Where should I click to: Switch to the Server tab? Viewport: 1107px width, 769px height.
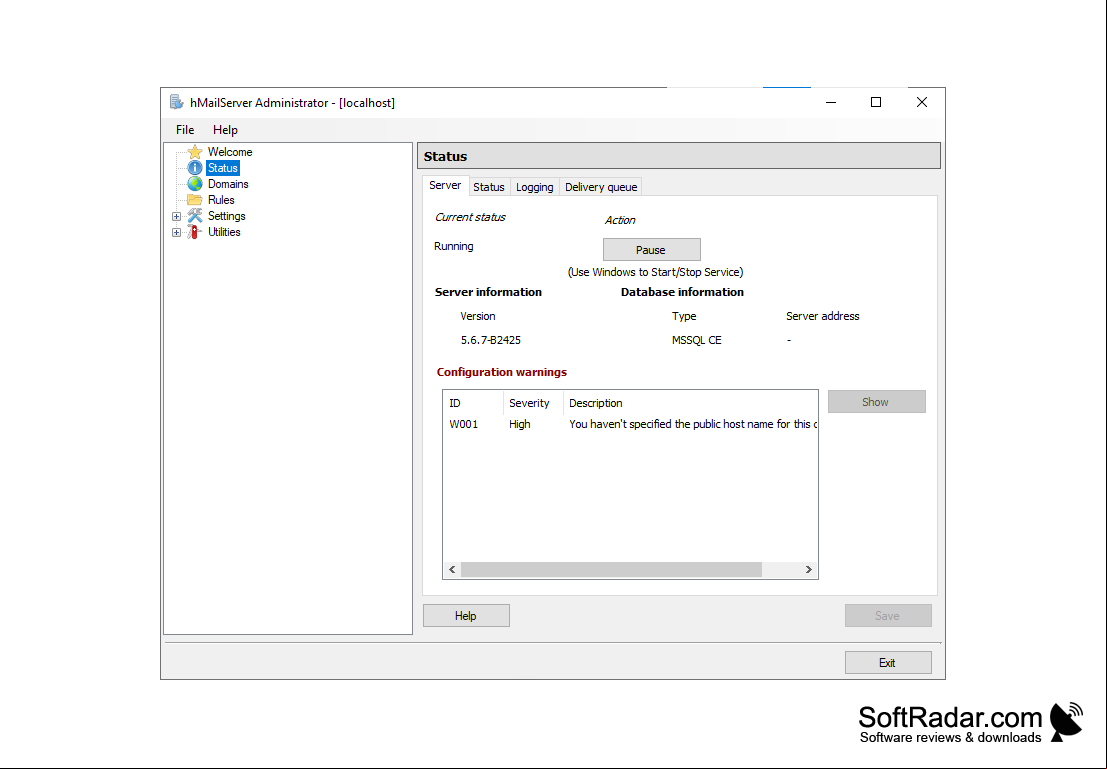(x=445, y=186)
